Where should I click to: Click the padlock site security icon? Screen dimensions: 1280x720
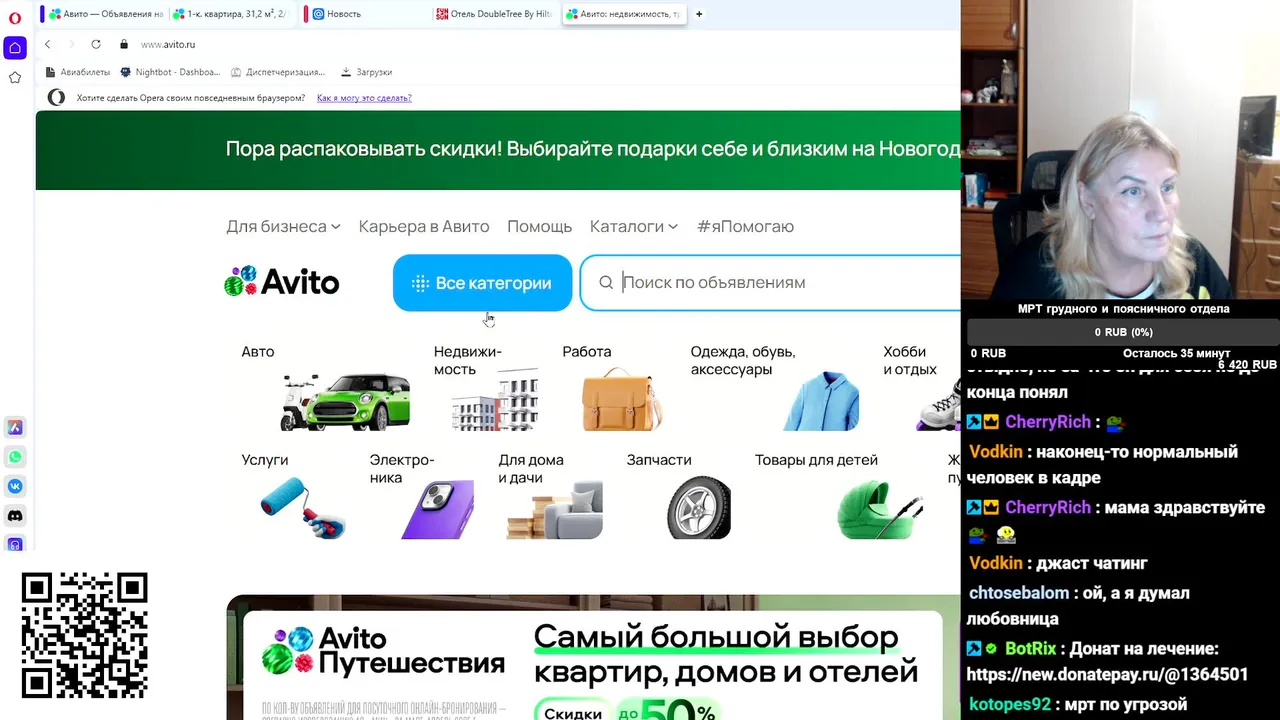(x=124, y=44)
